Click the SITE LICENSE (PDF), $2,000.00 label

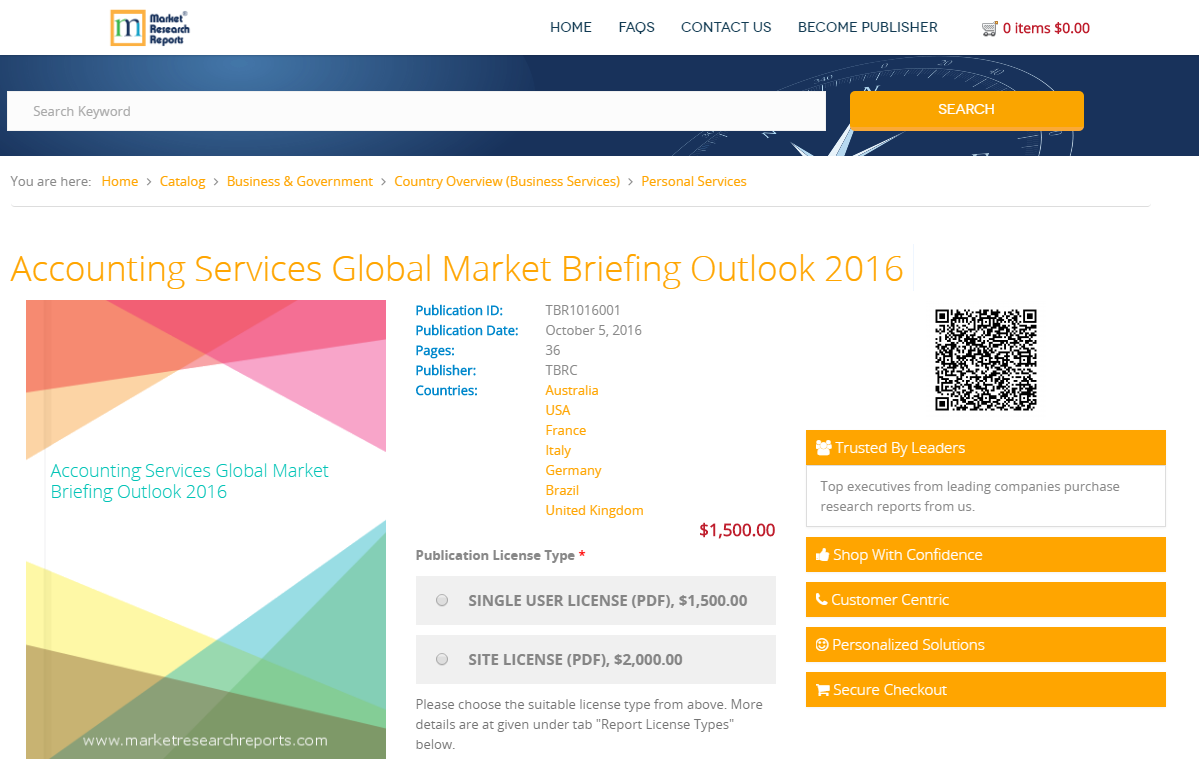coord(575,659)
